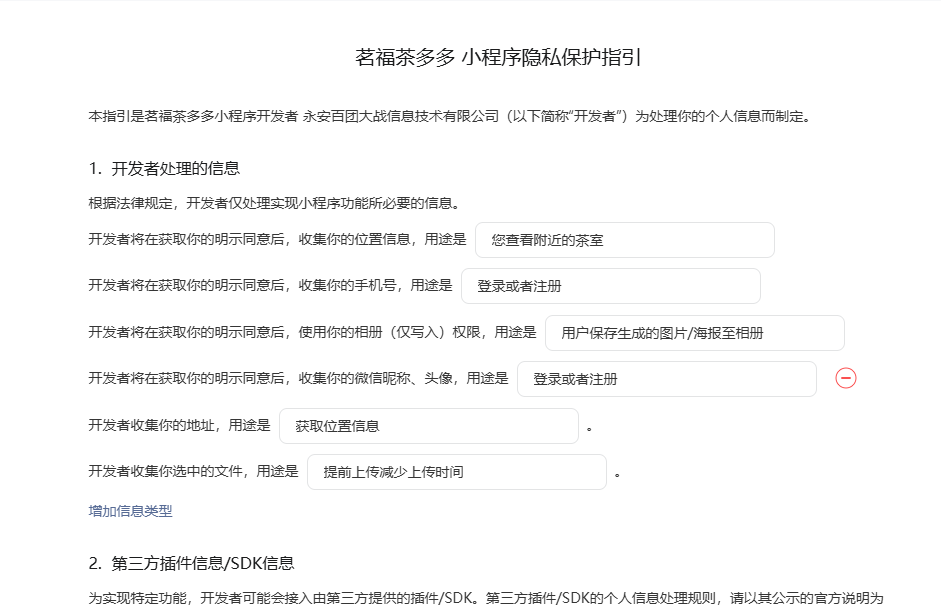Click the label 收集你的微信昵称、头像
This screenshot has width=941, height=609.
tap(375, 378)
